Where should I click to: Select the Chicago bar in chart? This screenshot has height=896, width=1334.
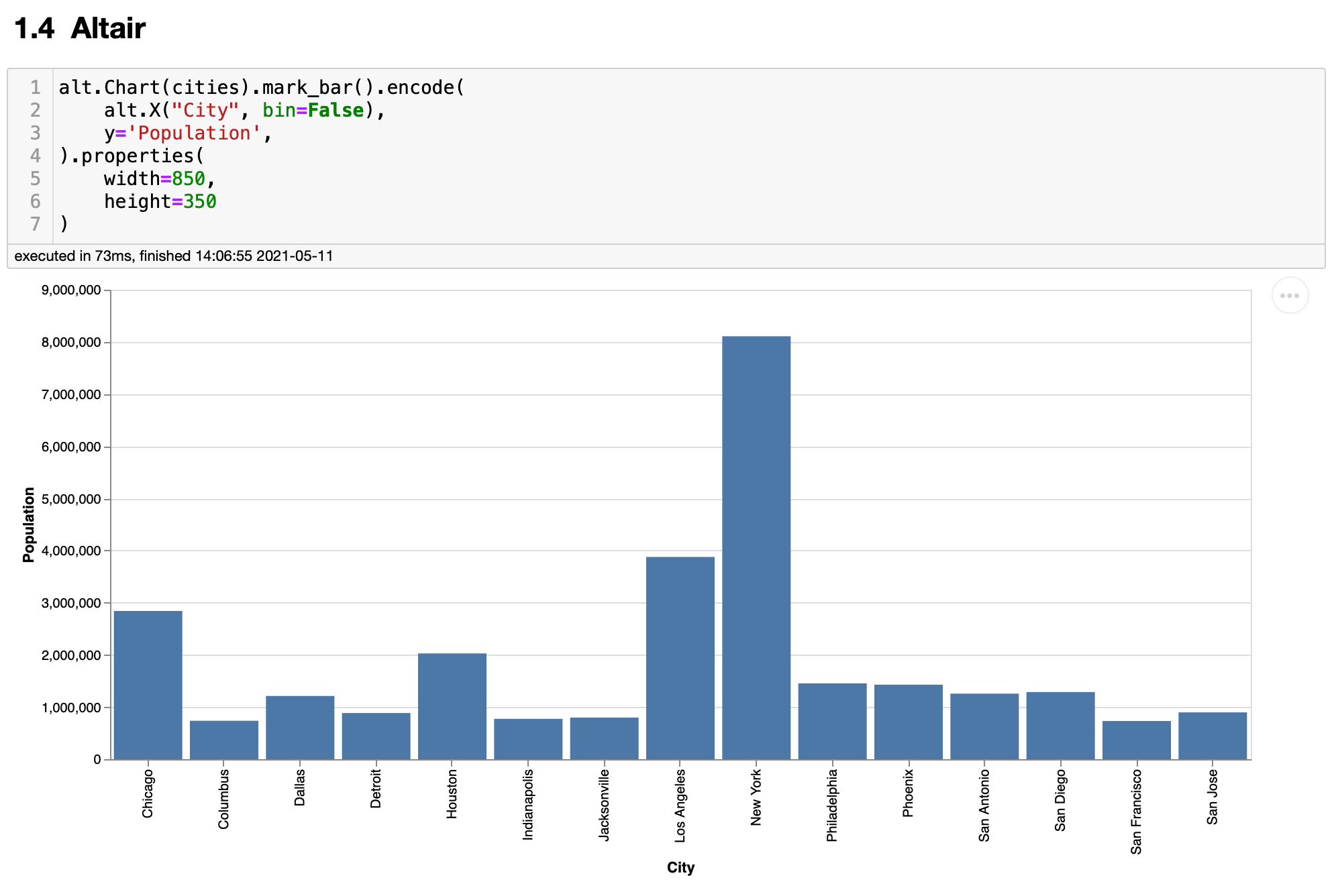tap(148, 684)
